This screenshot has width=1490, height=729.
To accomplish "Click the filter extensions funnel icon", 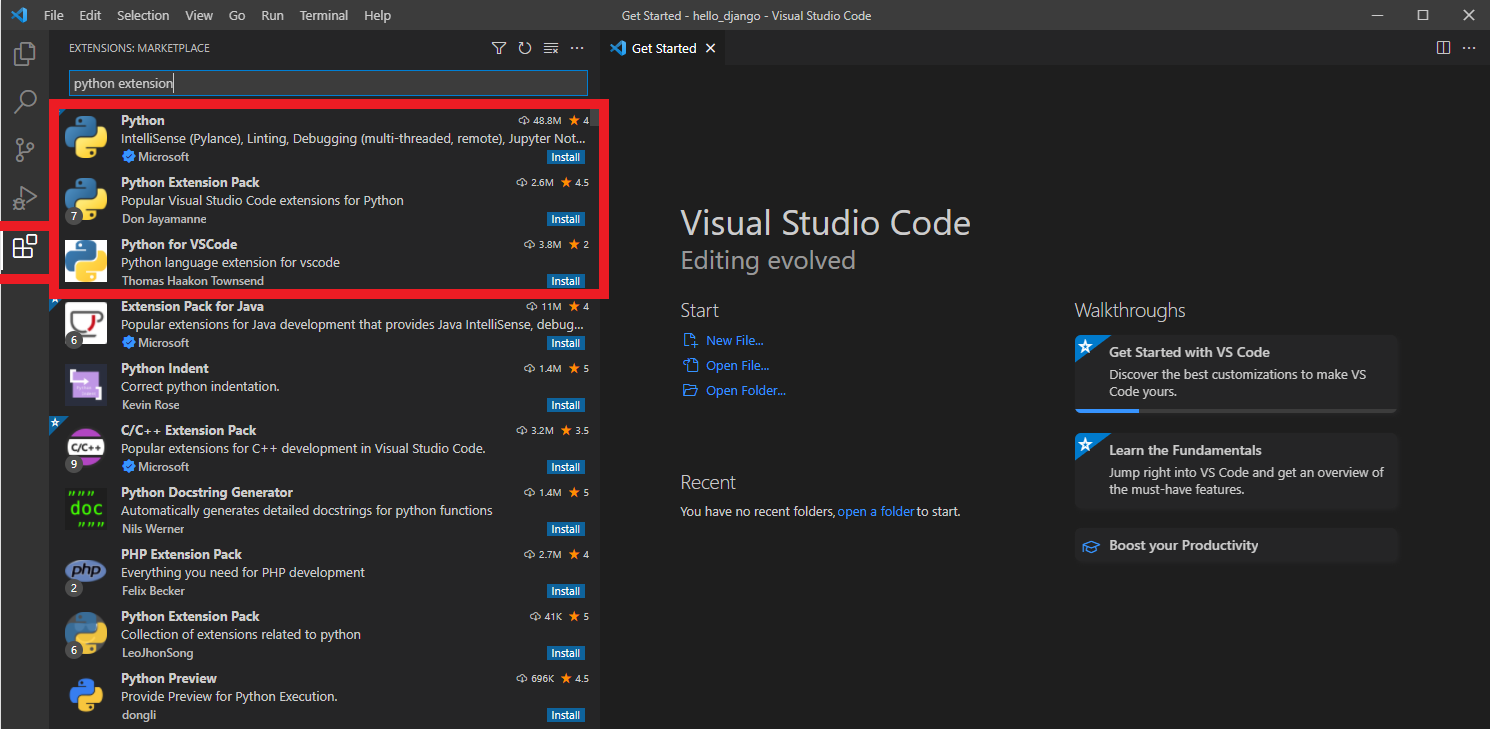I will [499, 48].
